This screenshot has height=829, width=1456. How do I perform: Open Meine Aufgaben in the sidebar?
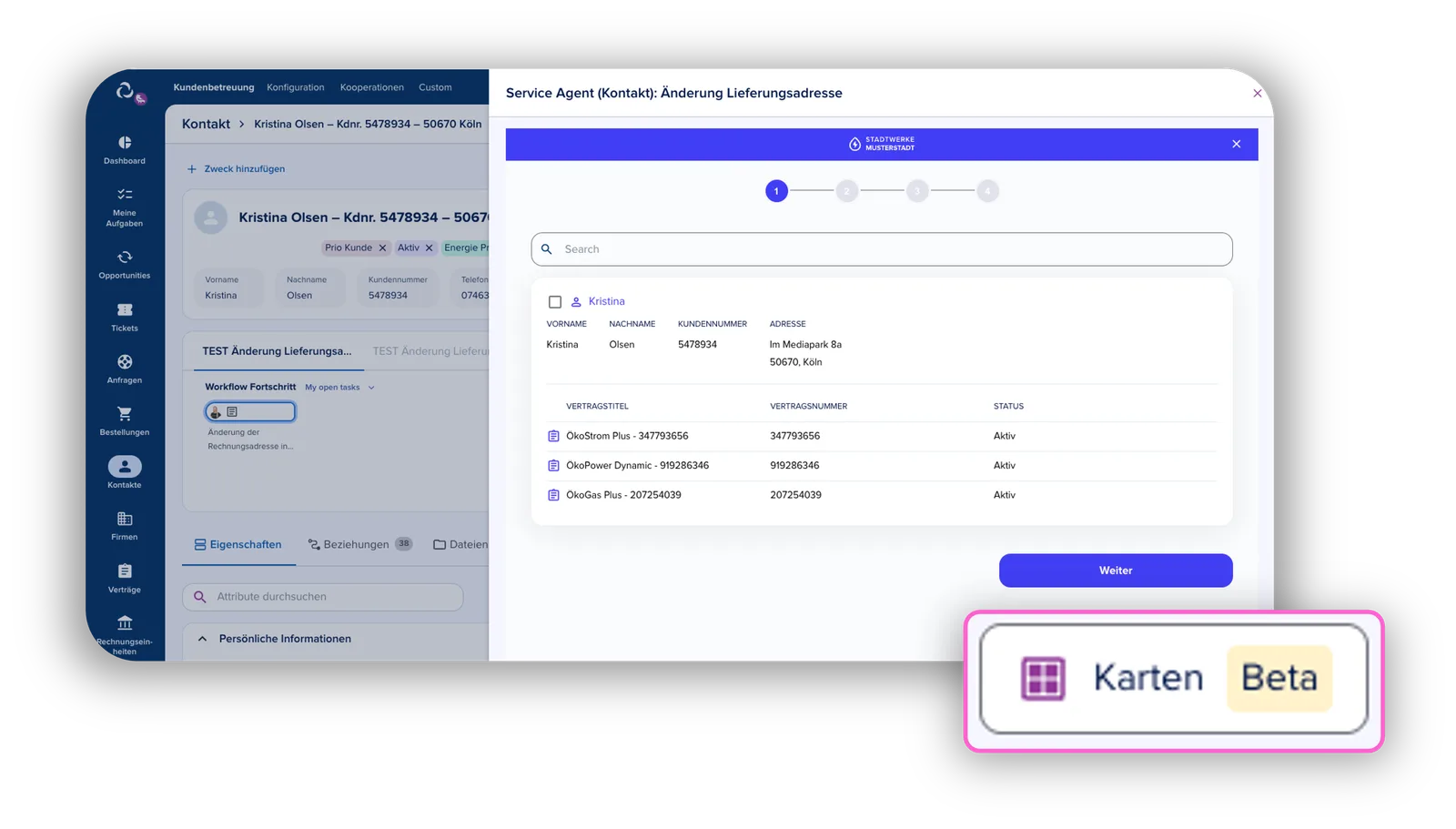click(125, 207)
